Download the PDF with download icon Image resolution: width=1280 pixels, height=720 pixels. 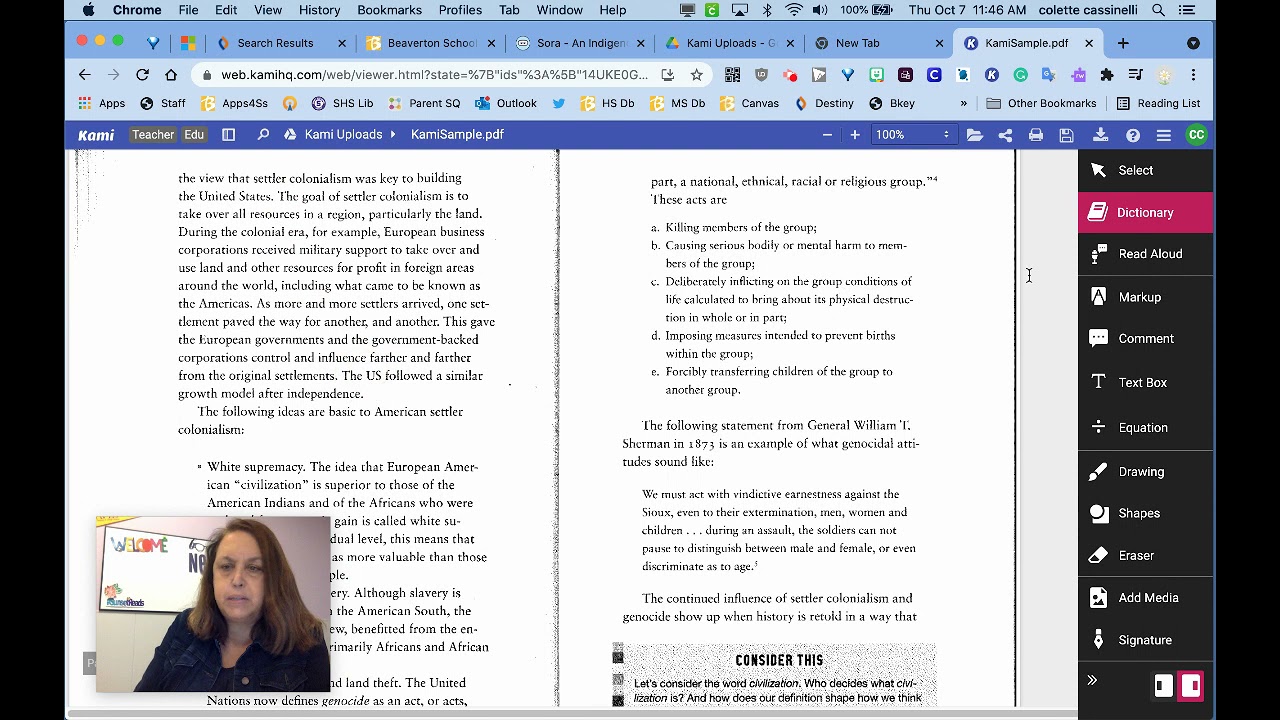[1100, 134]
